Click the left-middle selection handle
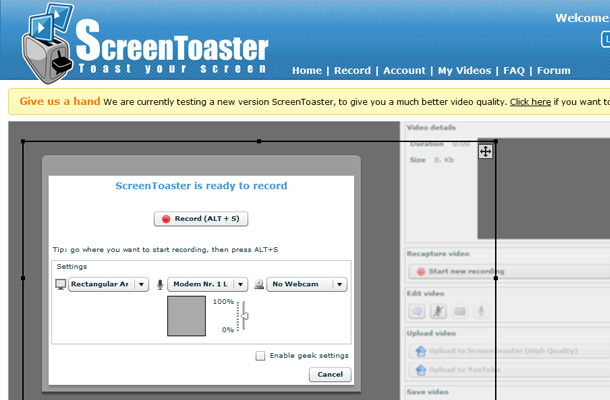 [23, 278]
